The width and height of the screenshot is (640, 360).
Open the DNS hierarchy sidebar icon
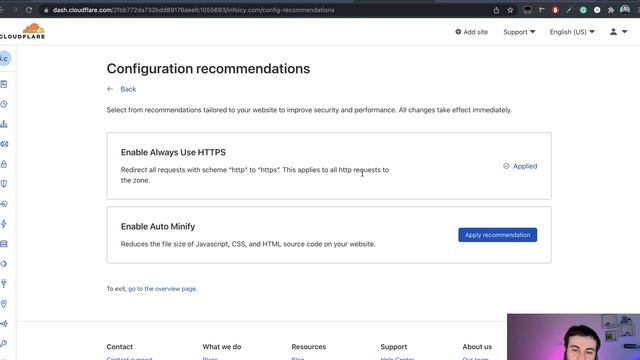4,124
